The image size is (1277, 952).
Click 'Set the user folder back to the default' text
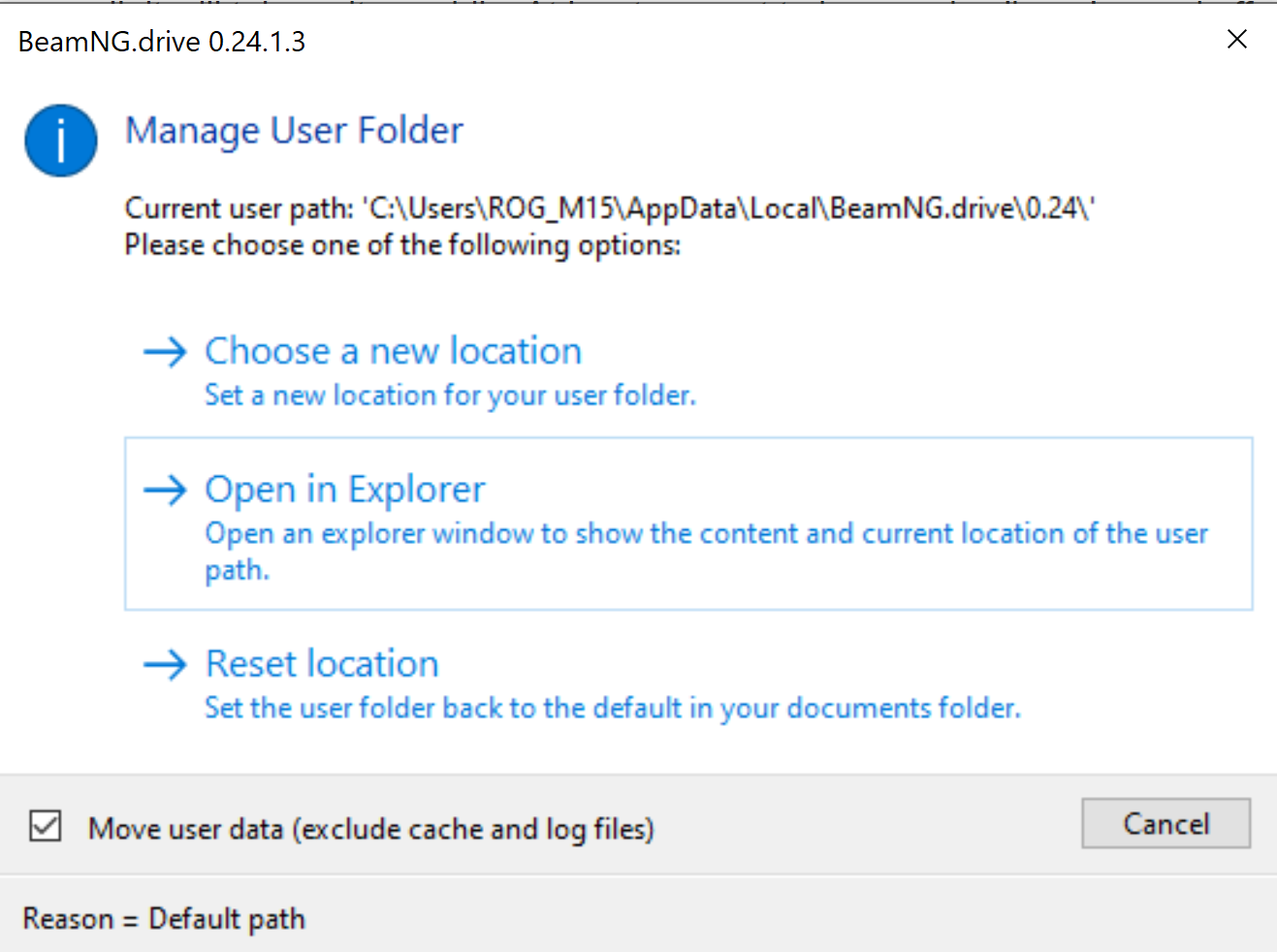tap(612, 709)
